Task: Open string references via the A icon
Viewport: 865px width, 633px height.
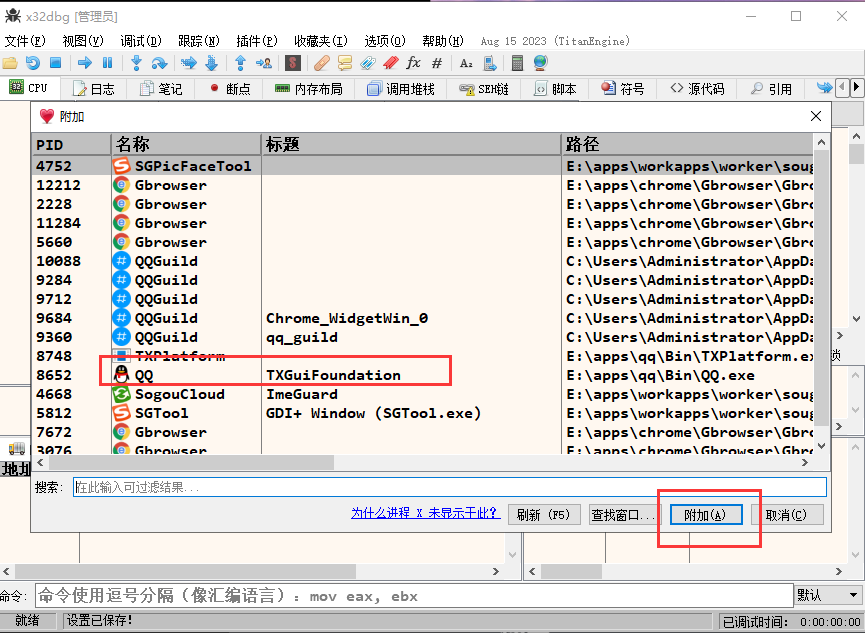Action: [466, 63]
